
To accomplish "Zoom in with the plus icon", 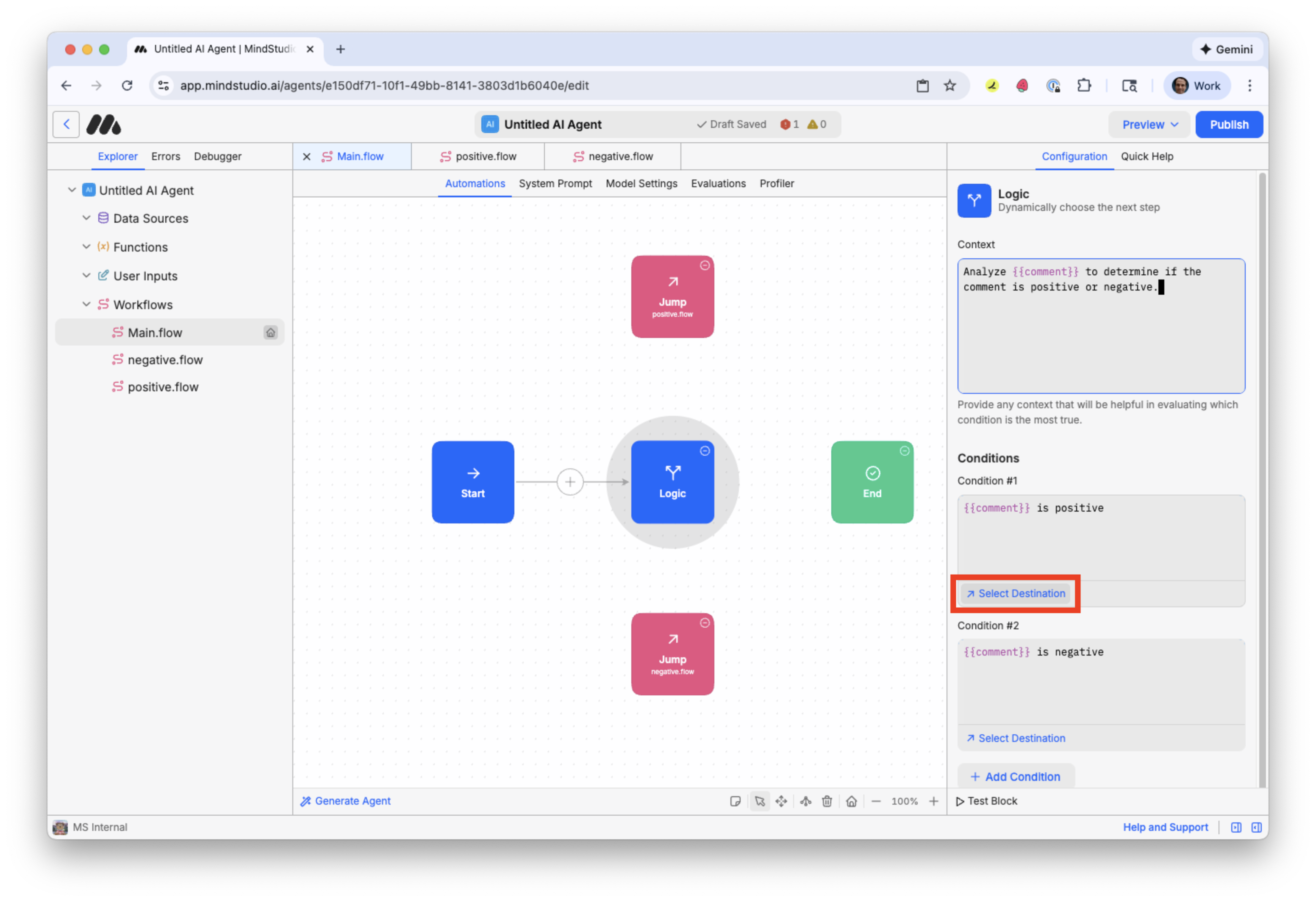I will (x=934, y=801).
